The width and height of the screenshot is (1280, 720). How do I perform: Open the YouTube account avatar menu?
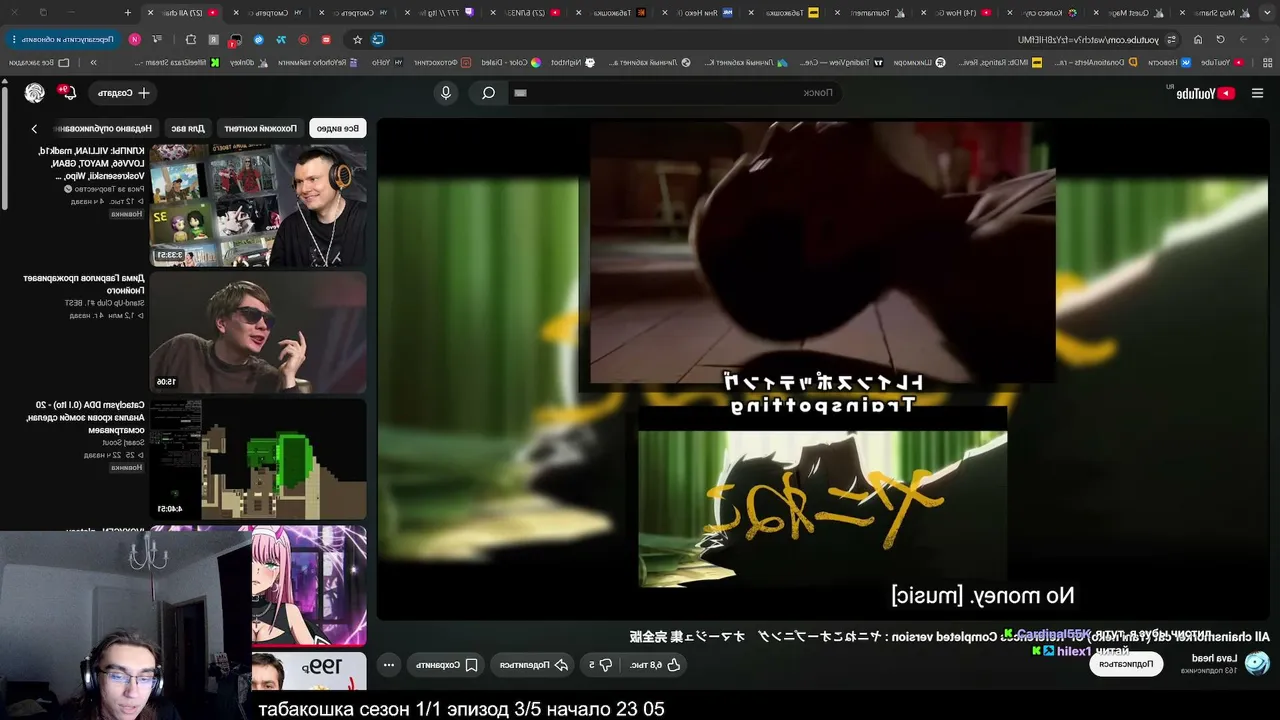pos(35,93)
